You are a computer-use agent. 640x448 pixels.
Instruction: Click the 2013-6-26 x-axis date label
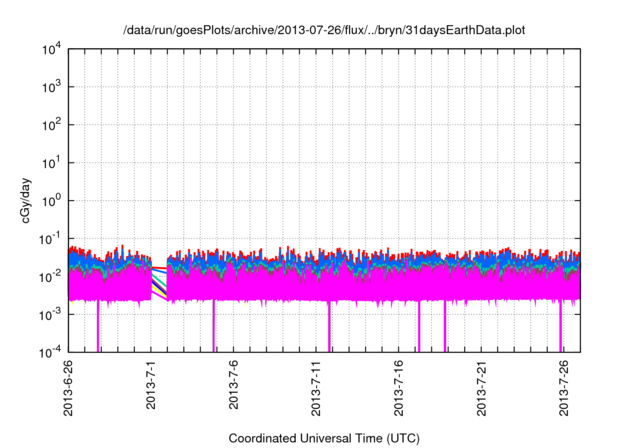(x=68, y=388)
